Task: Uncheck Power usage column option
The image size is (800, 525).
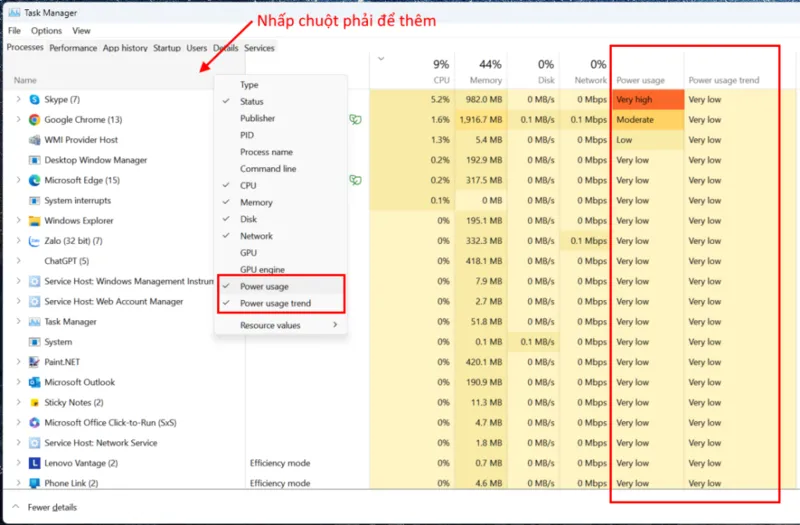Action: click(281, 286)
